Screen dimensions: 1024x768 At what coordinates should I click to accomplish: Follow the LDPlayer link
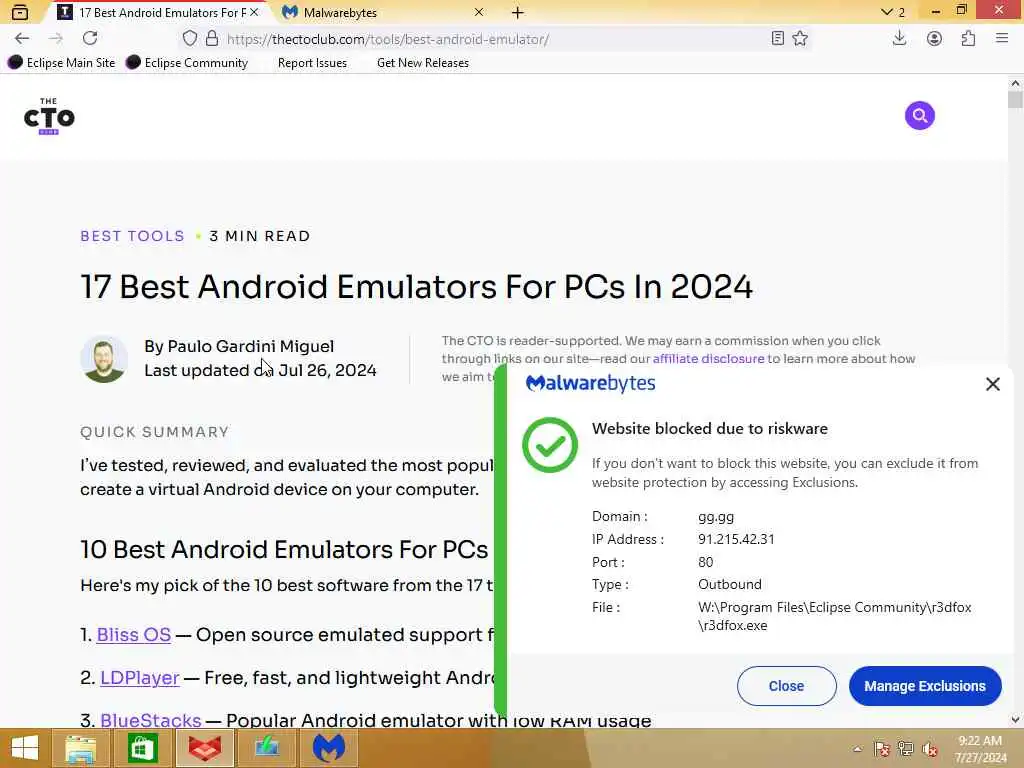[x=140, y=678]
